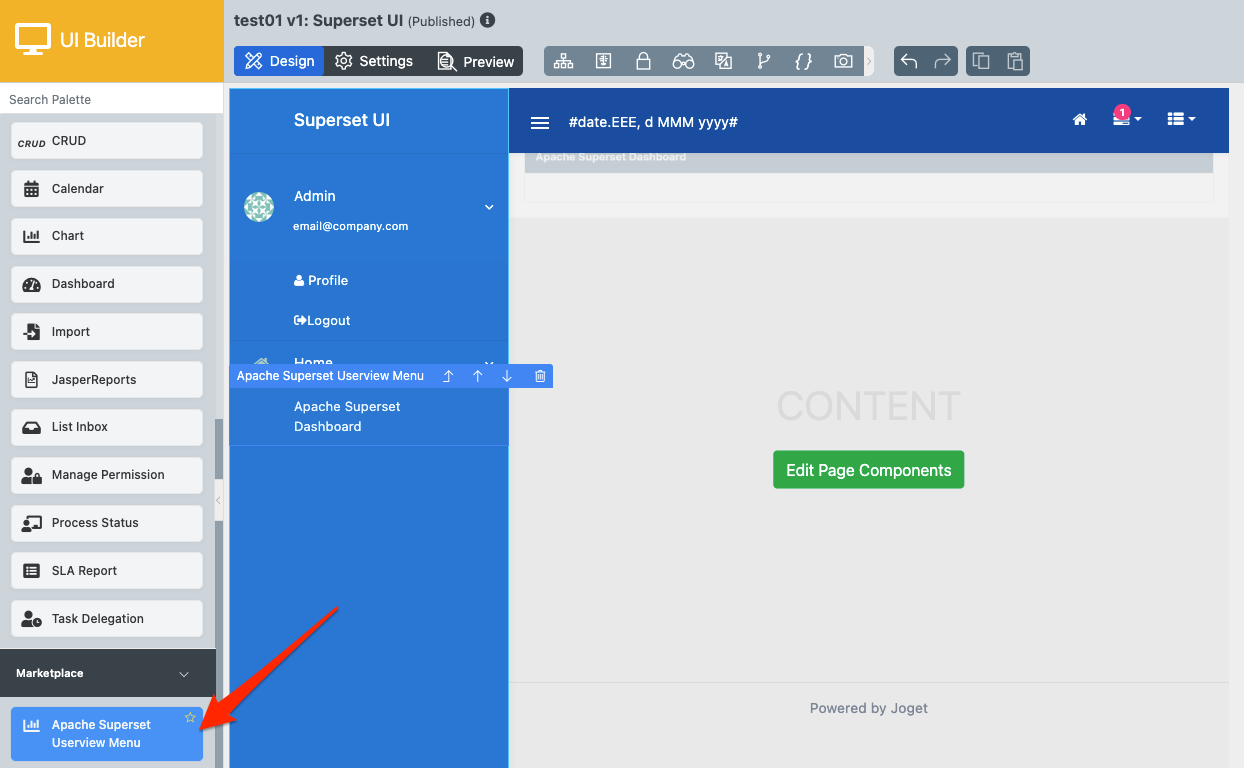The height and width of the screenshot is (768, 1244).
Task: Delete Apache Superset Userview Menu with trash icon
Action: pos(540,376)
